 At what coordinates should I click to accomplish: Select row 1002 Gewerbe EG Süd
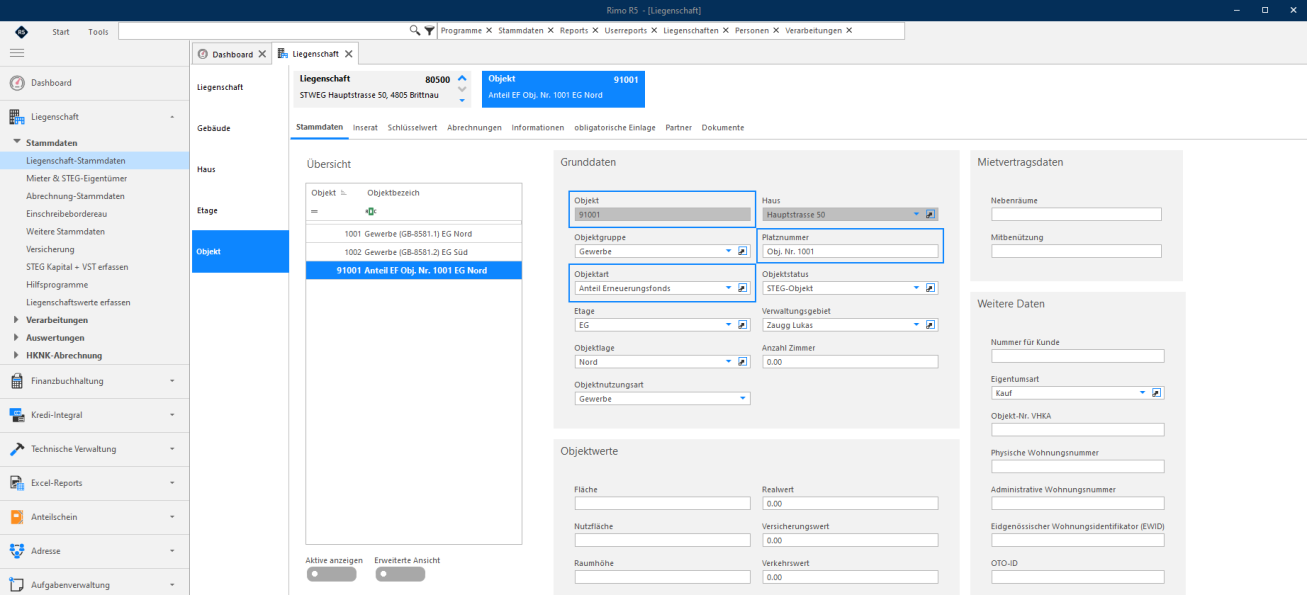[x=414, y=252]
